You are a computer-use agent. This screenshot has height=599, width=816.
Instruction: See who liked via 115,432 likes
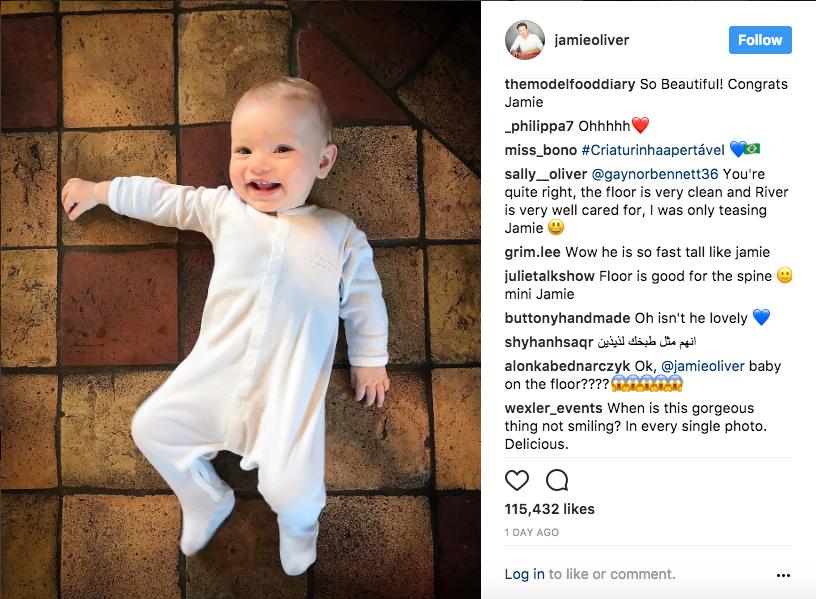(x=549, y=509)
